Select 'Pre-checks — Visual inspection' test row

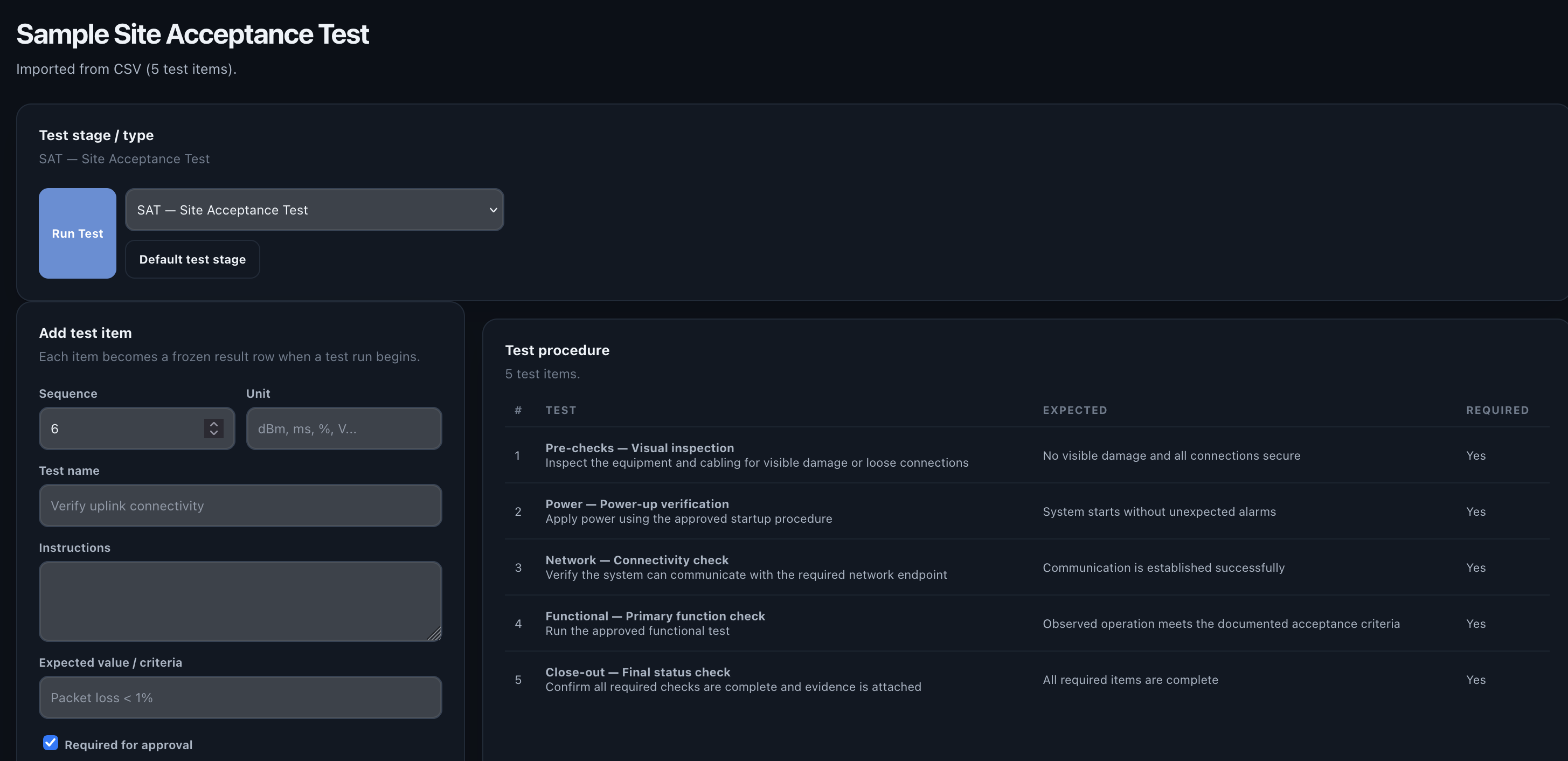pyautogui.click(x=1027, y=455)
